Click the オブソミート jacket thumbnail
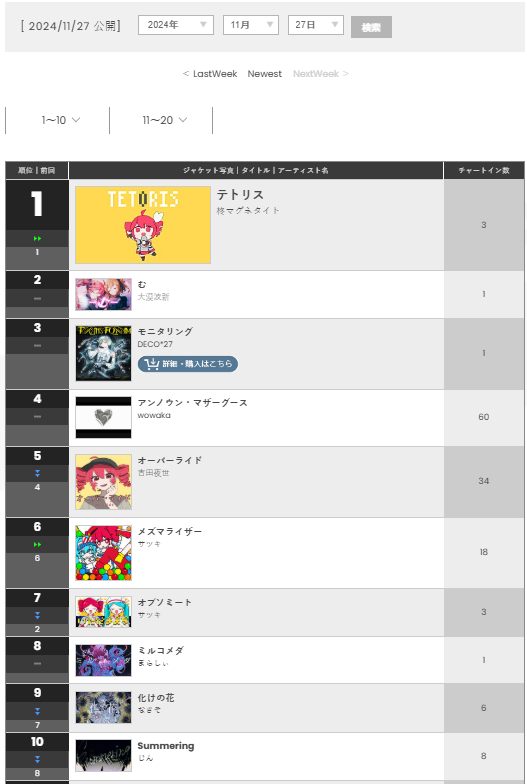 (104, 612)
